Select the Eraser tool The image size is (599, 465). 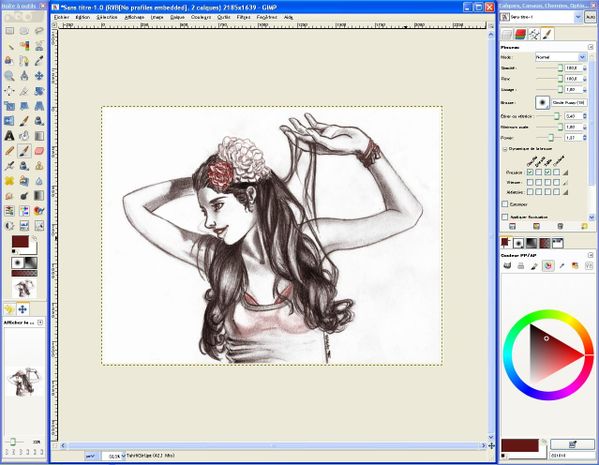[39, 151]
